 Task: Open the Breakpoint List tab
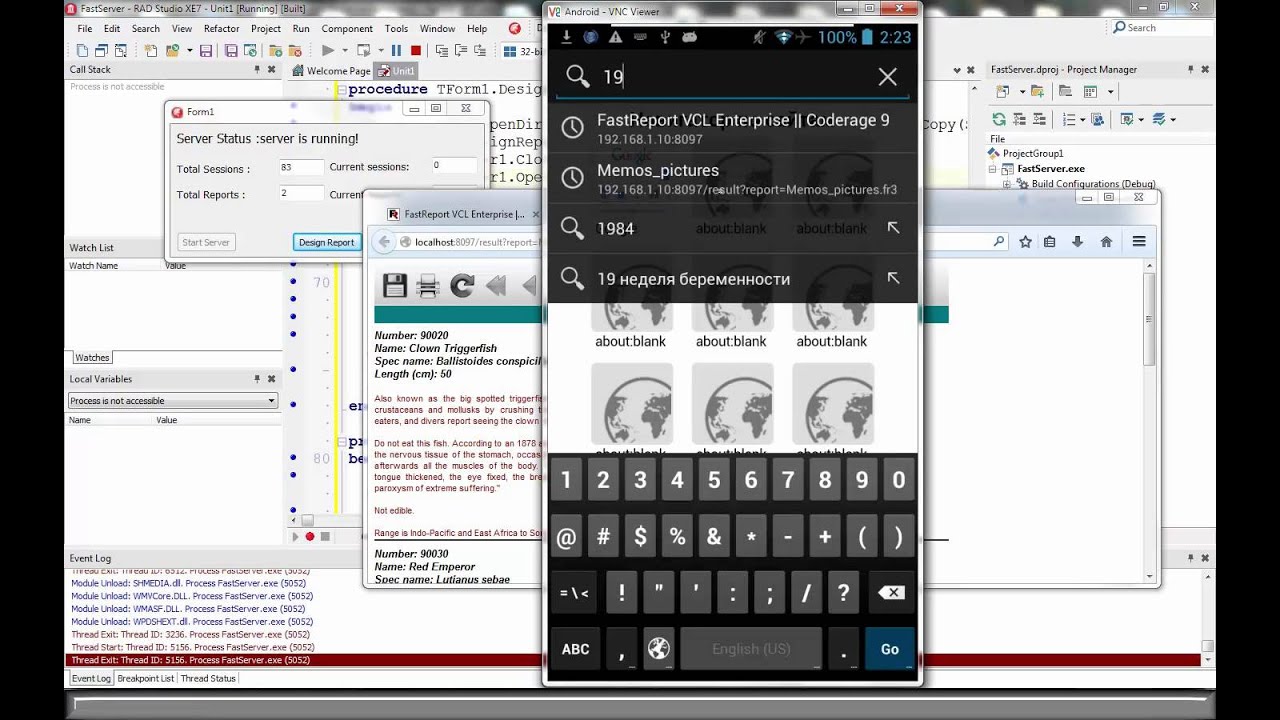(x=146, y=678)
